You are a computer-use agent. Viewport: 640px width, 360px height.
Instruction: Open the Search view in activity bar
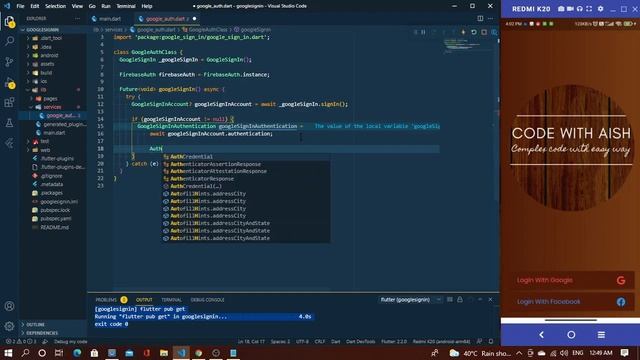9,41
